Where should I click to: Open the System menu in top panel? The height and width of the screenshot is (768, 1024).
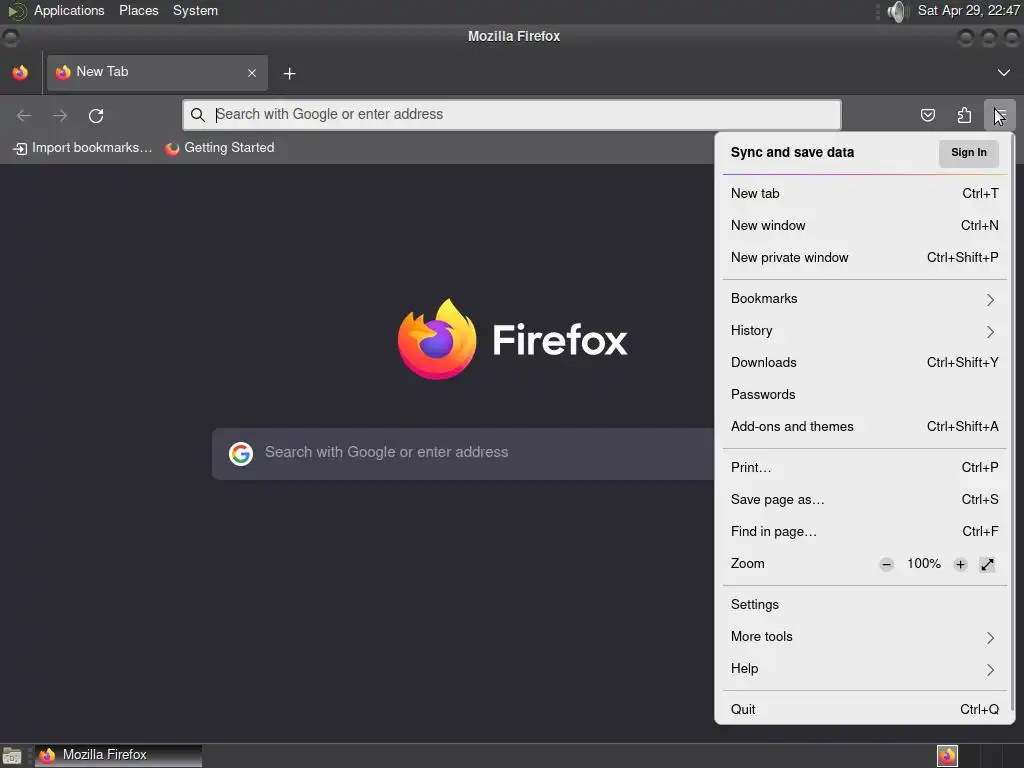coord(195,10)
